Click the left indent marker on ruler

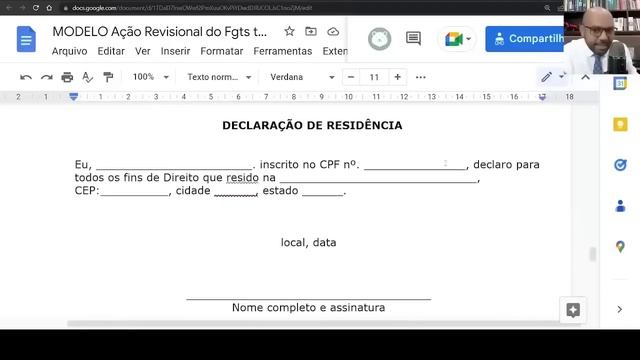73,97
